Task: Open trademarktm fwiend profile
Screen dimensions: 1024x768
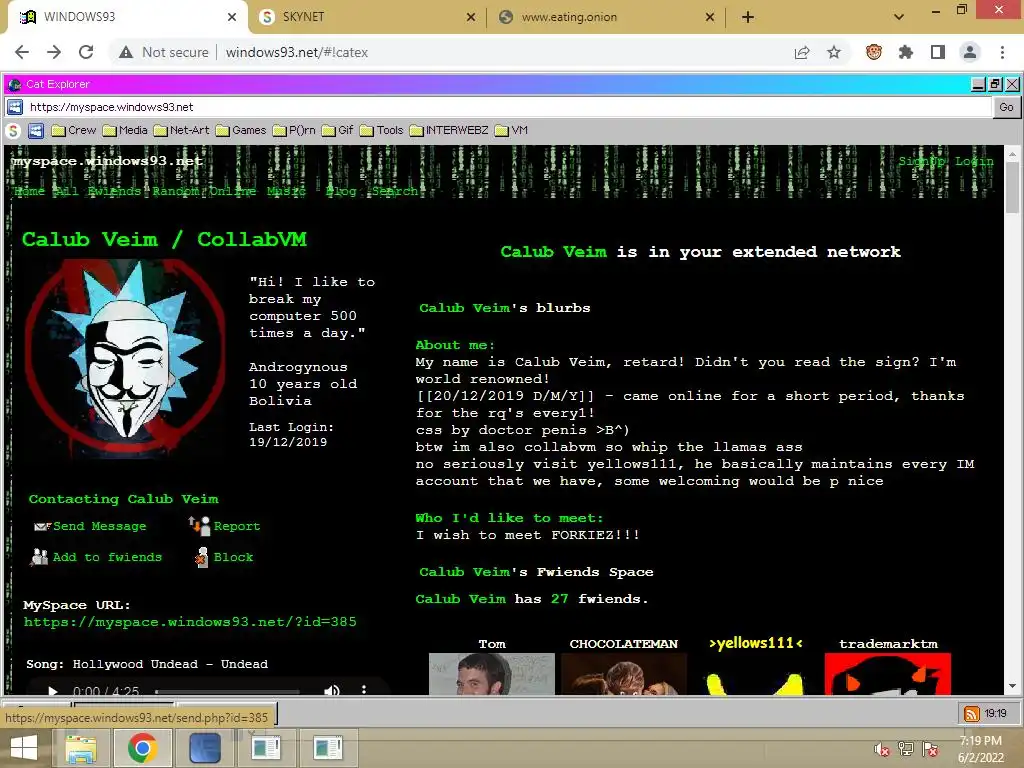Action: pos(888,674)
